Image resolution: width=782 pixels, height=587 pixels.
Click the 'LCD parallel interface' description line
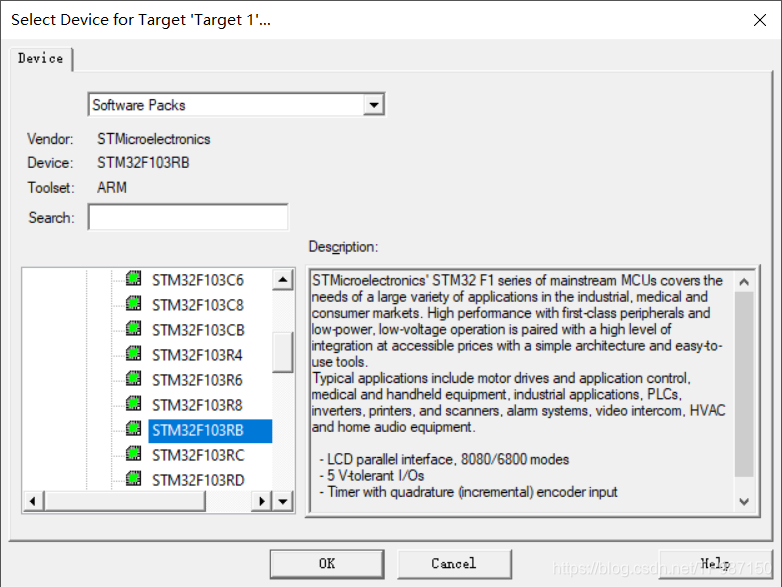[x=444, y=459]
